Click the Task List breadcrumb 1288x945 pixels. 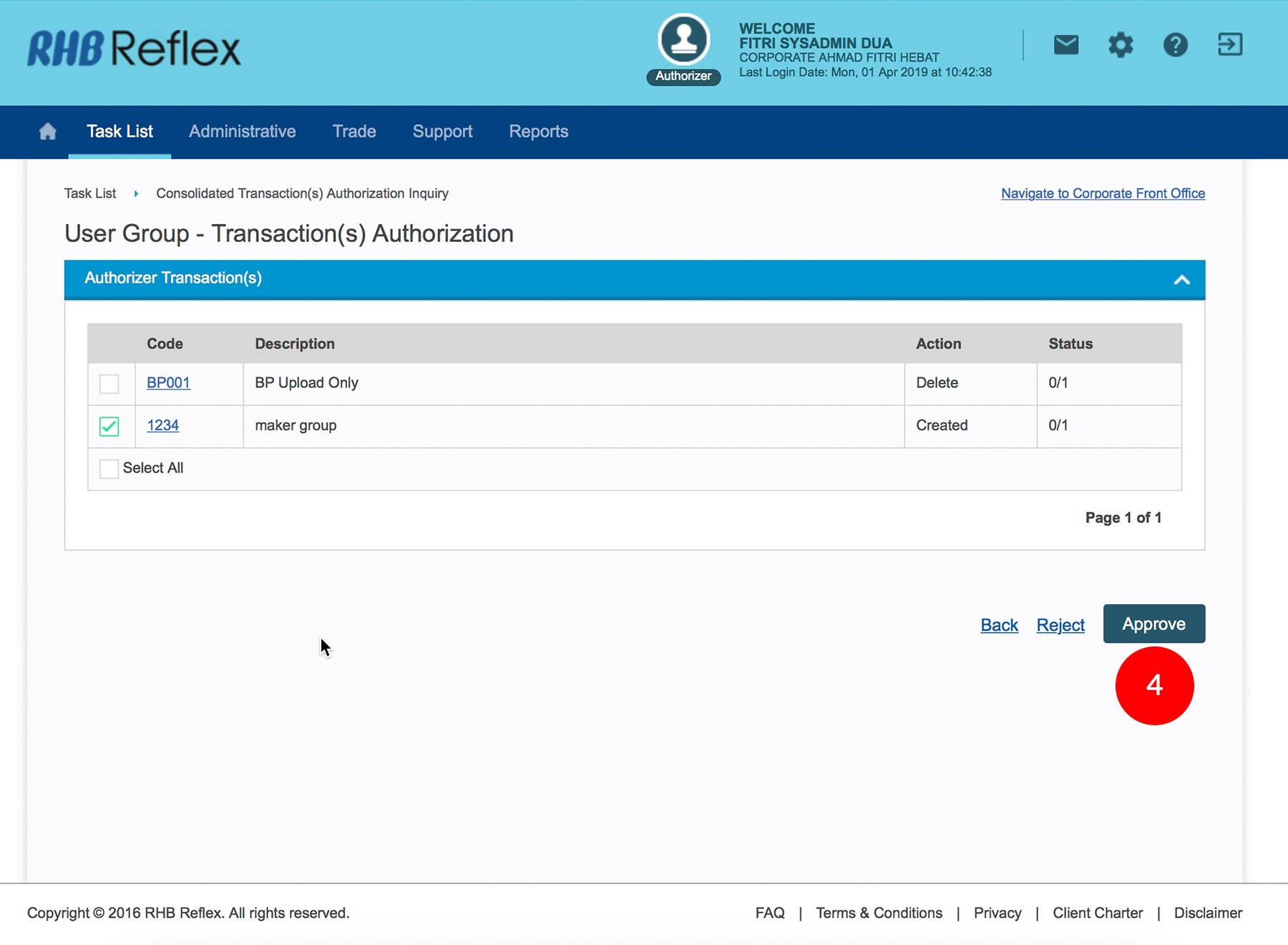click(90, 193)
